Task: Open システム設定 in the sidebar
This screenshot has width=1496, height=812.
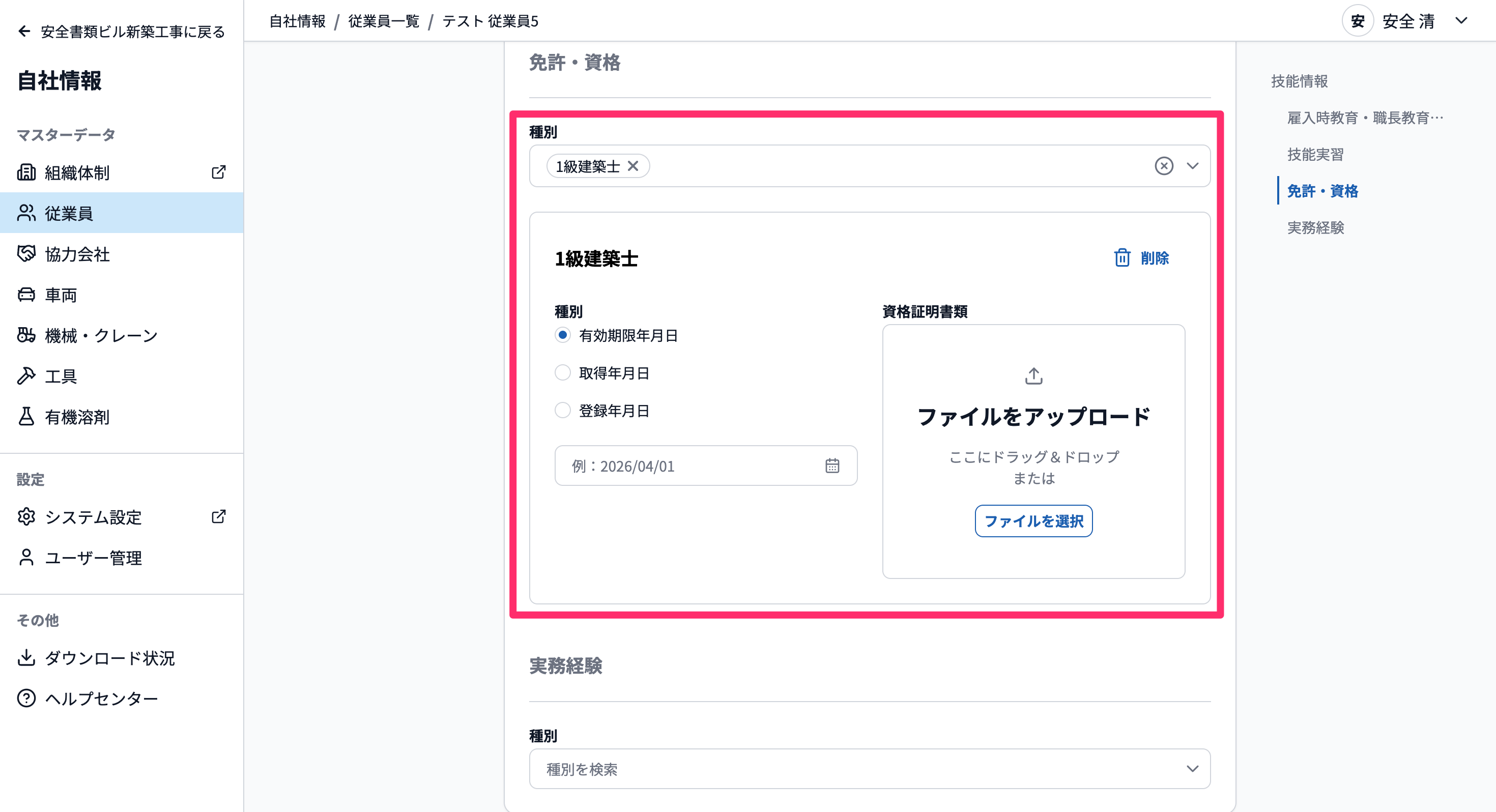Action: click(x=122, y=517)
